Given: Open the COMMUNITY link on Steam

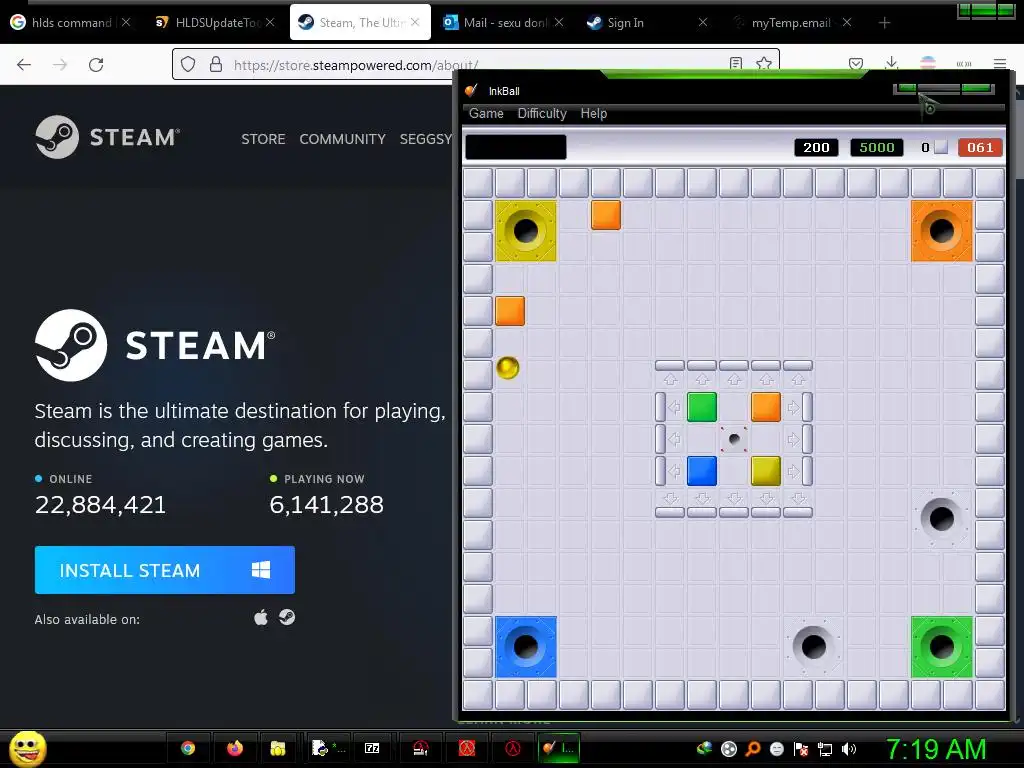Looking at the screenshot, I should [342, 139].
